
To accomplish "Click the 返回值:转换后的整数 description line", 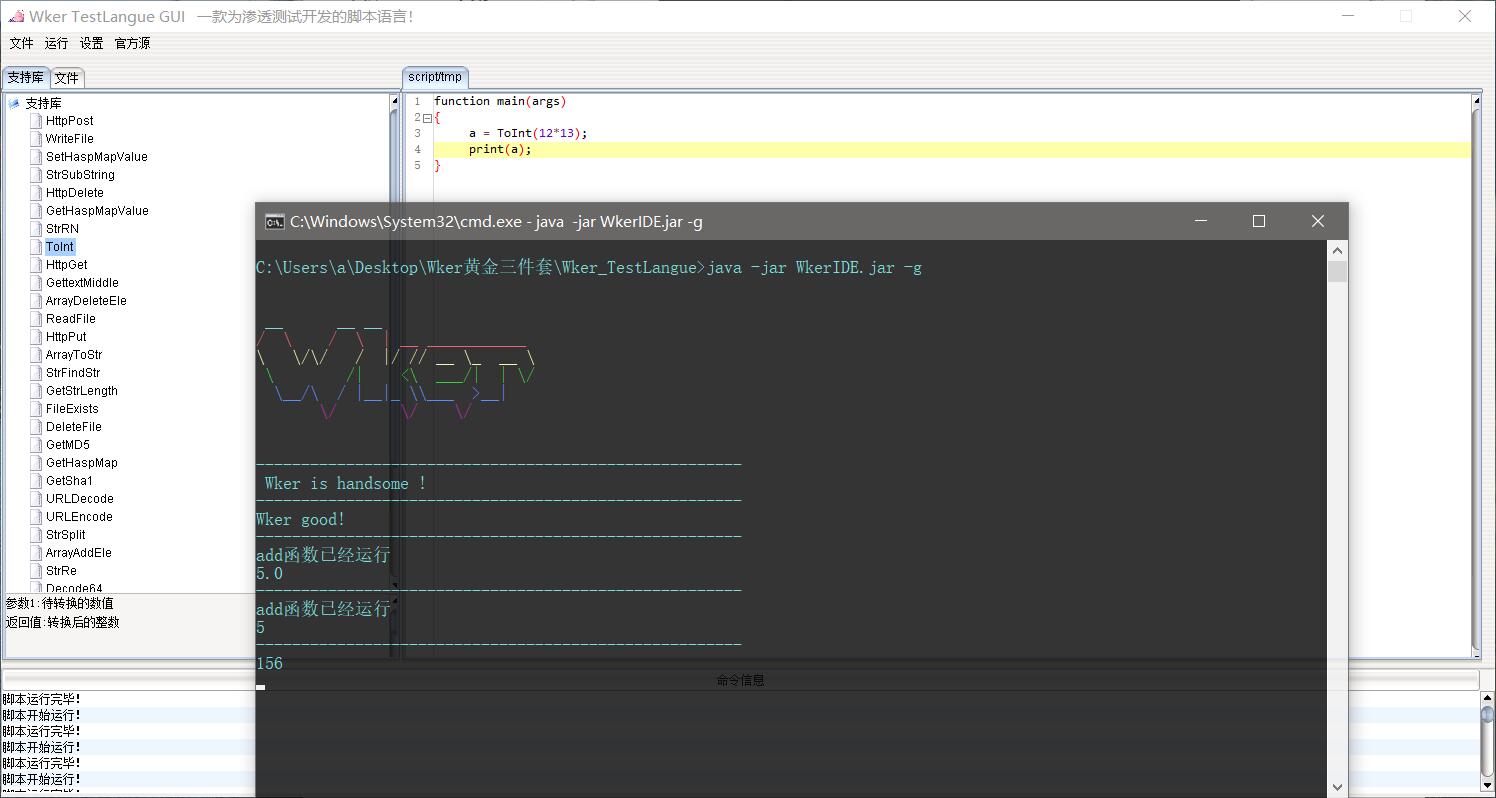I will (x=62, y=622).
